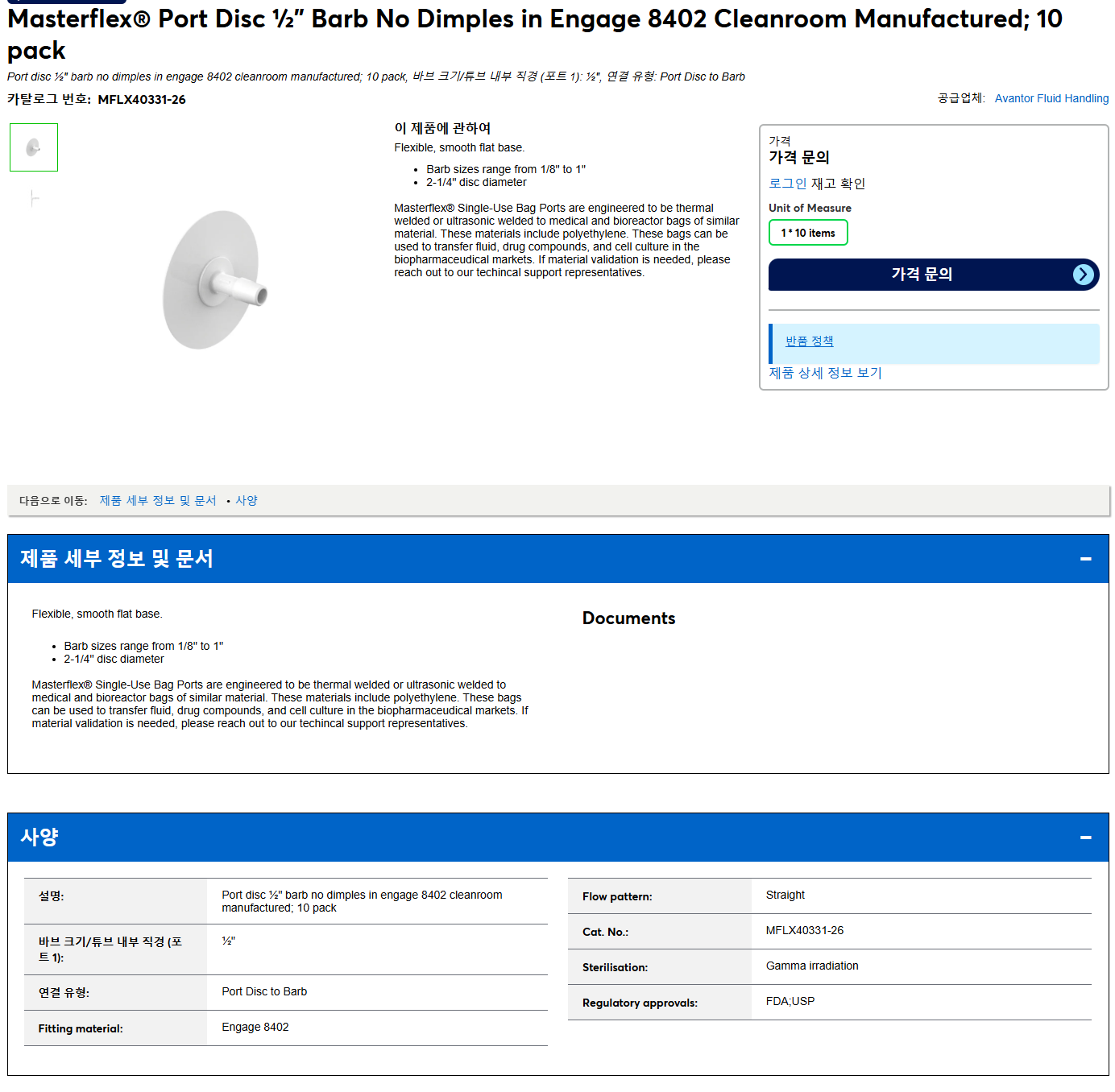Click the catalog number MFLX40331-26 at top
Screen dimensions: 1115x1092
click(142, 100)
